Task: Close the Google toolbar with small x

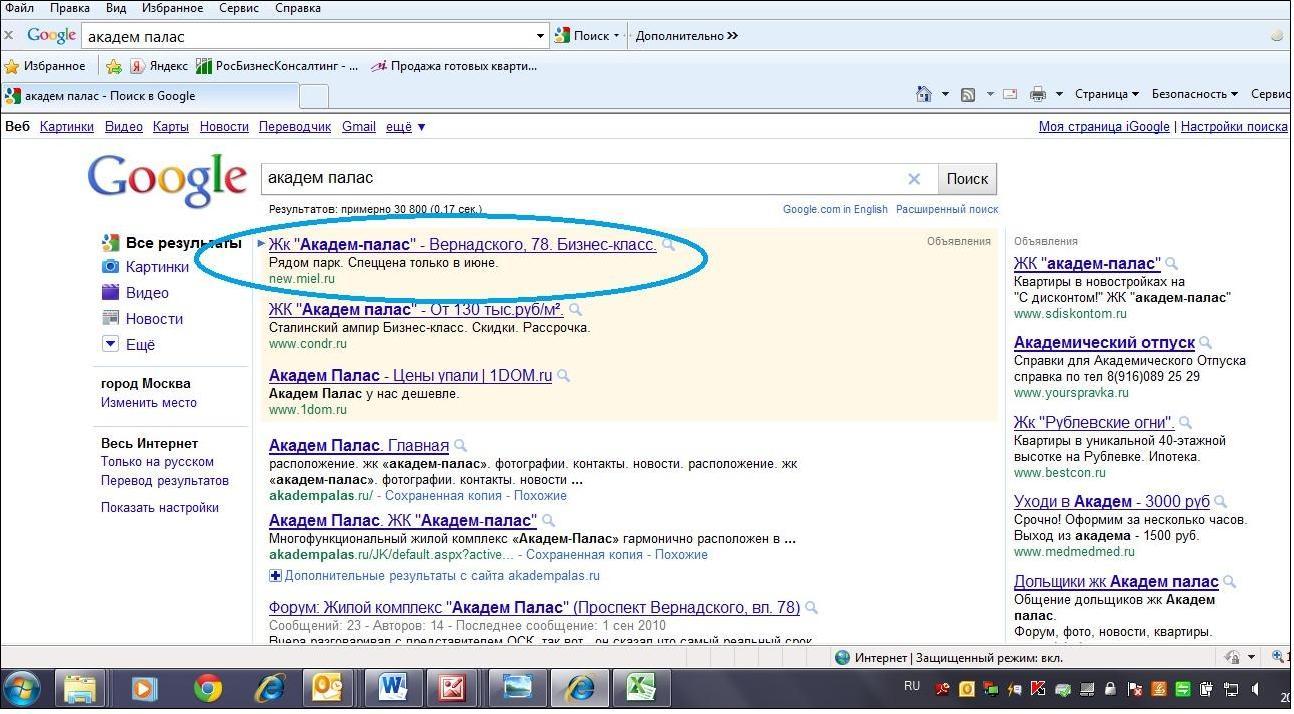Action: [x=9, y=35]
